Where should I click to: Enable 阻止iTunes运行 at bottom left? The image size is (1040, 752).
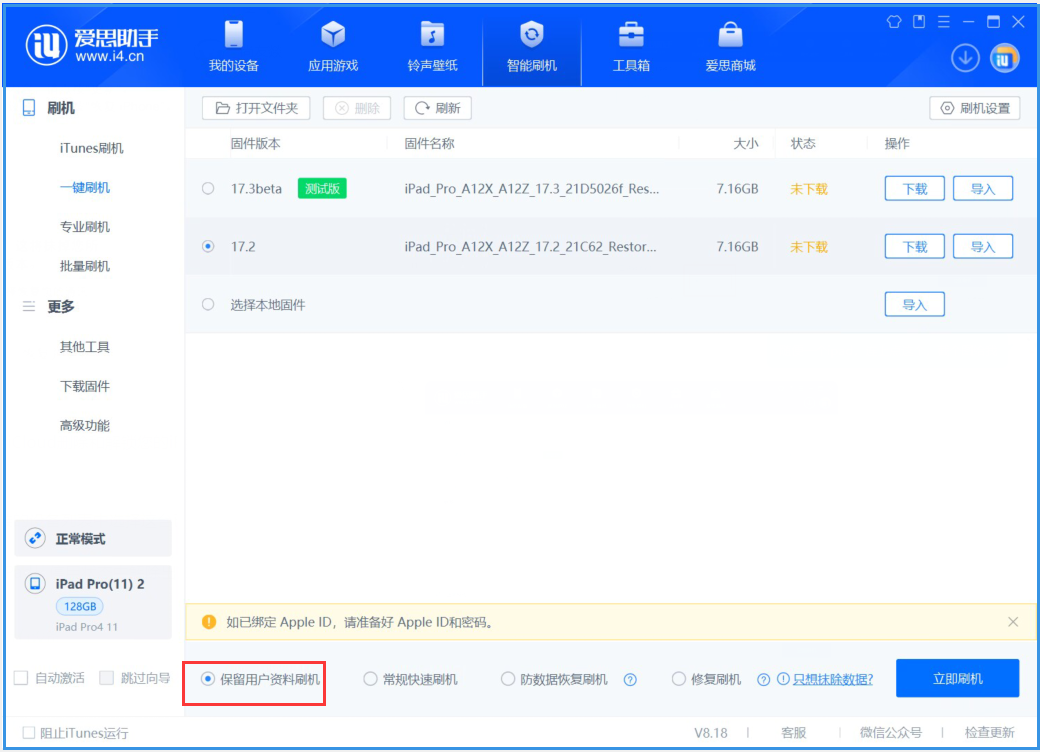26,731
